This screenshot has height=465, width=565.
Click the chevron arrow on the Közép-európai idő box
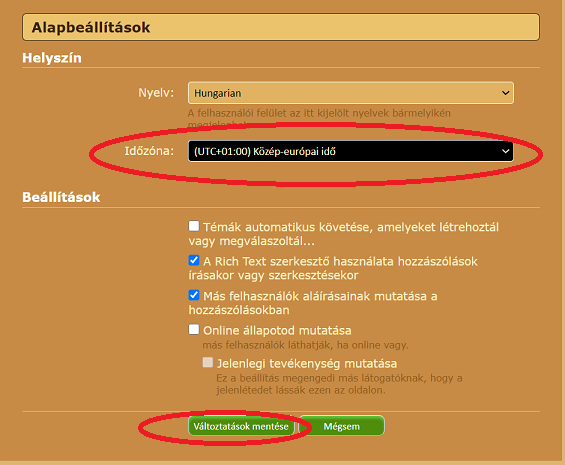click(505, 151)
